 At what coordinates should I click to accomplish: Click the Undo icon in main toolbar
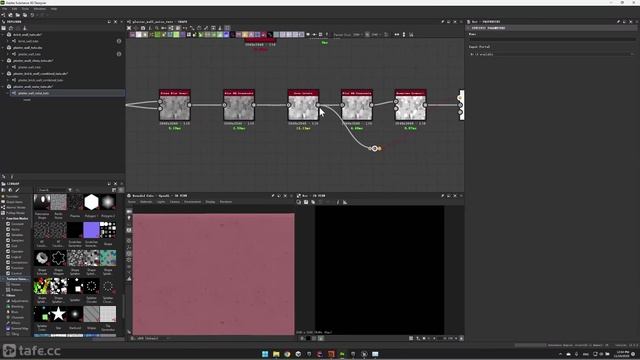[x=32, y=15]
